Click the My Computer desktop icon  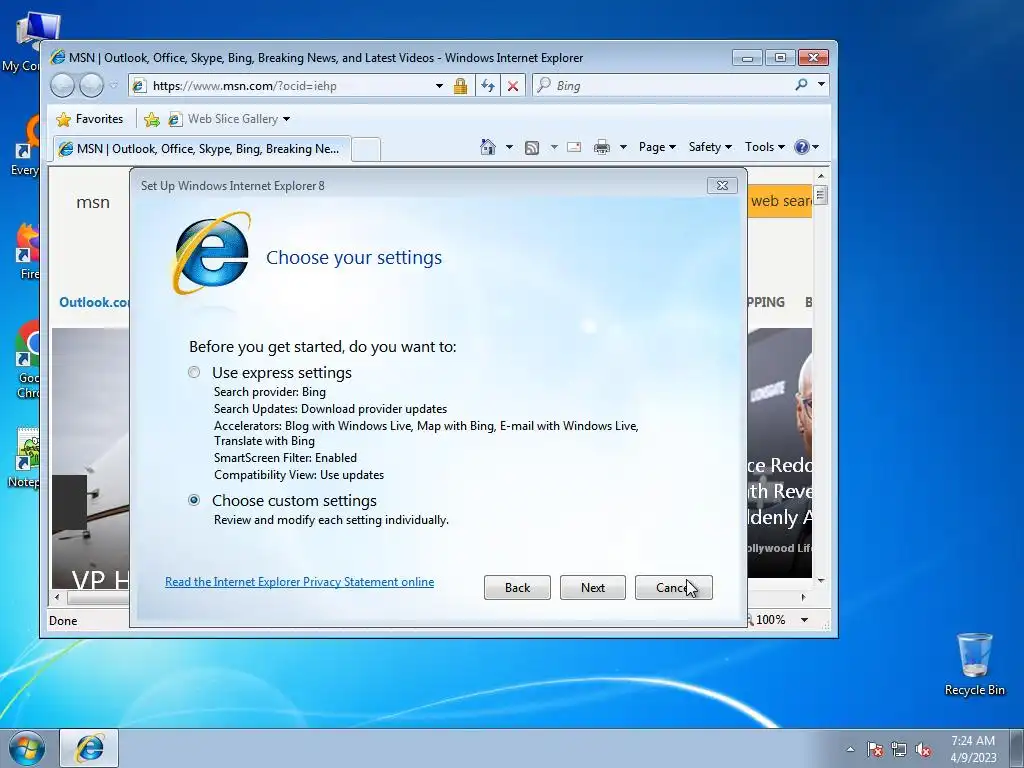click(26, 40)
